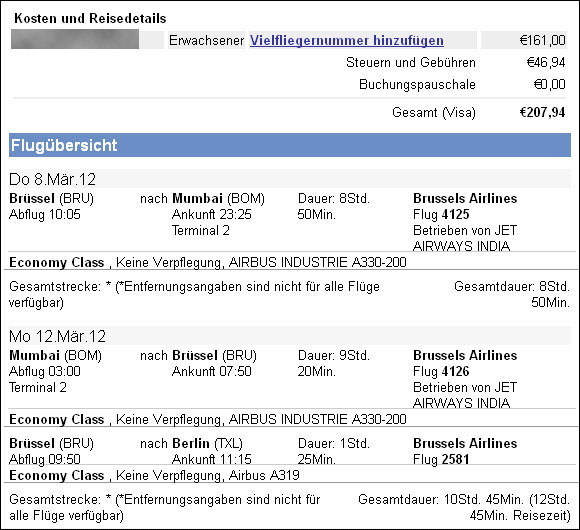Select the Mo 12.Mär.12 date heading

57,336
